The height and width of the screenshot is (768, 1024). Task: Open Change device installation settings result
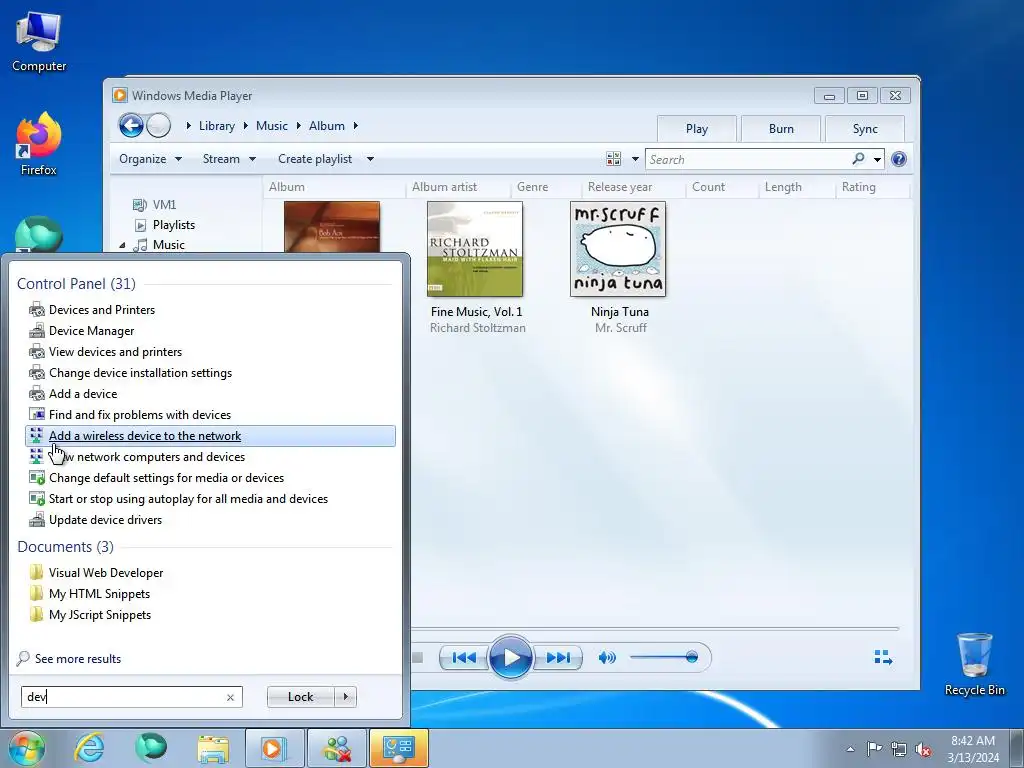click(x=210, y=373)
